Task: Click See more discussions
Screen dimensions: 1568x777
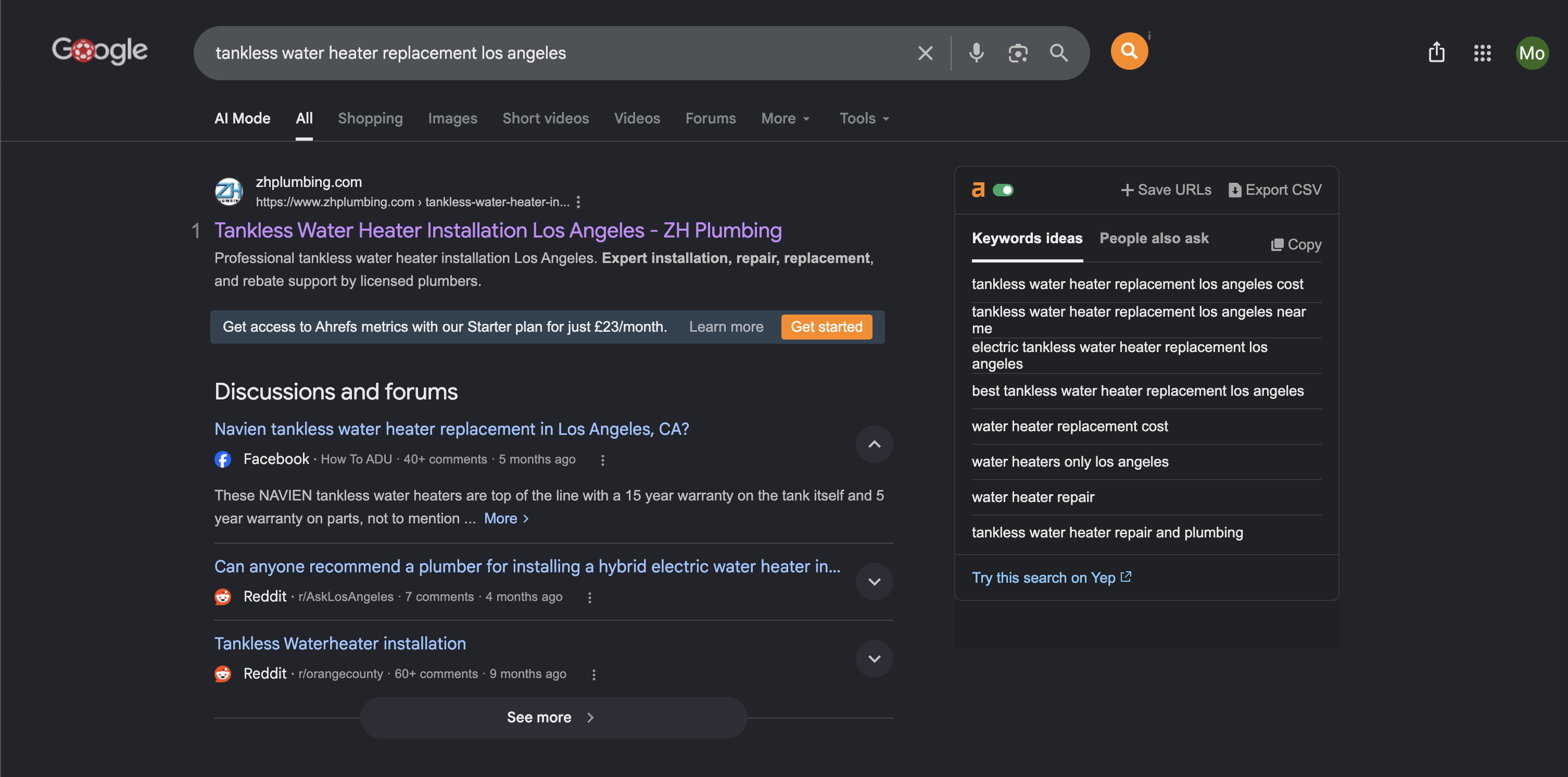Action: click(553, 717)
